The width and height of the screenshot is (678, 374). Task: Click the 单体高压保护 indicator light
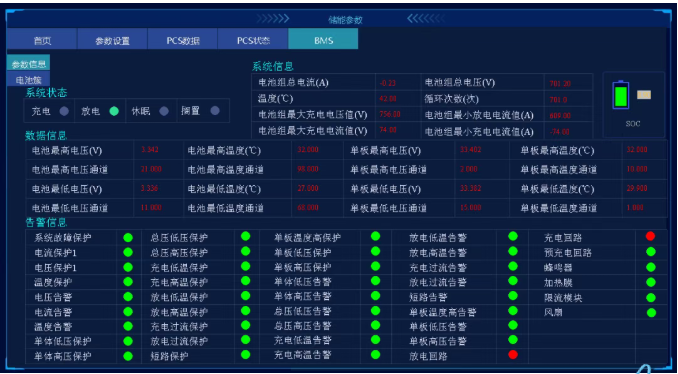[x=128, y=356]
